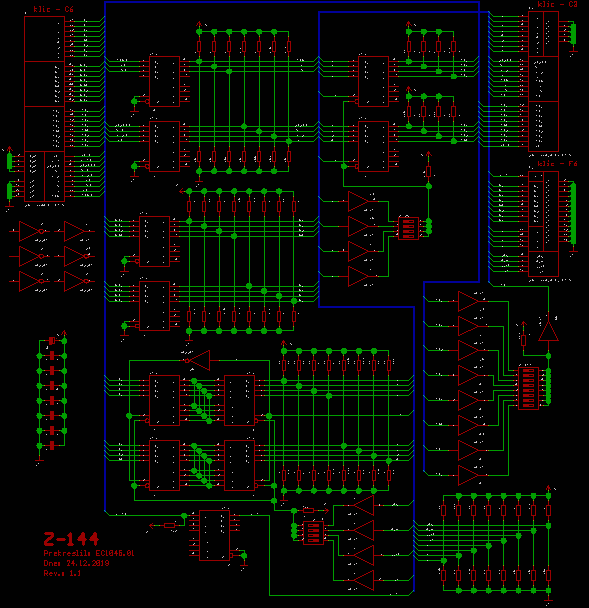The image size is (589, 608).
Task: Select the Dne: 24.12.2019 date text
Action: (x=76, y=563)
